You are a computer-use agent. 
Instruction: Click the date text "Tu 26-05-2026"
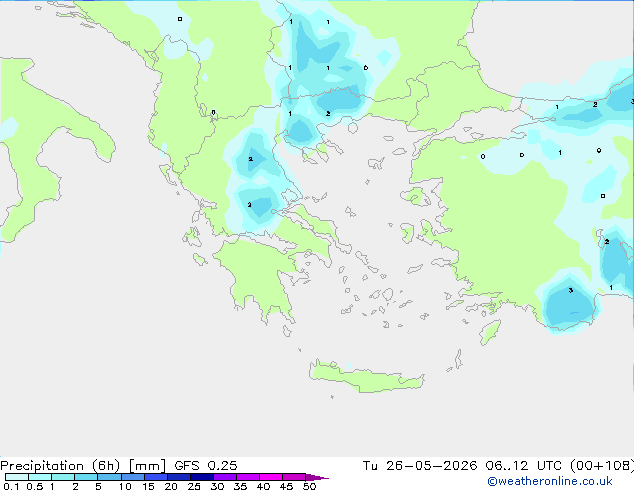point(420,466)
